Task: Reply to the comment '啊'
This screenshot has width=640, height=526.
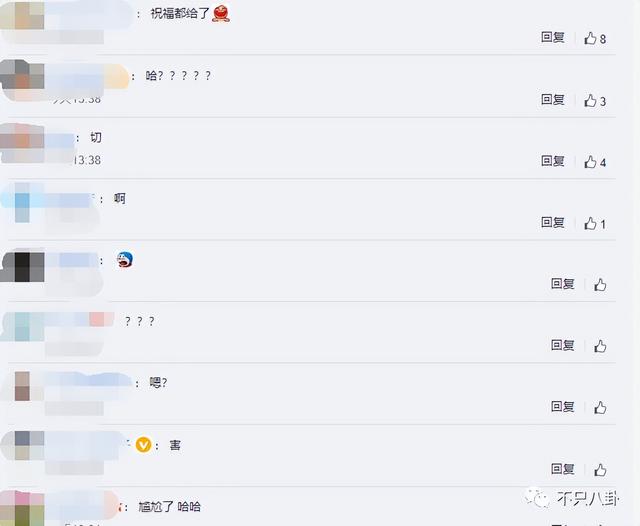Action: (553, 222)
